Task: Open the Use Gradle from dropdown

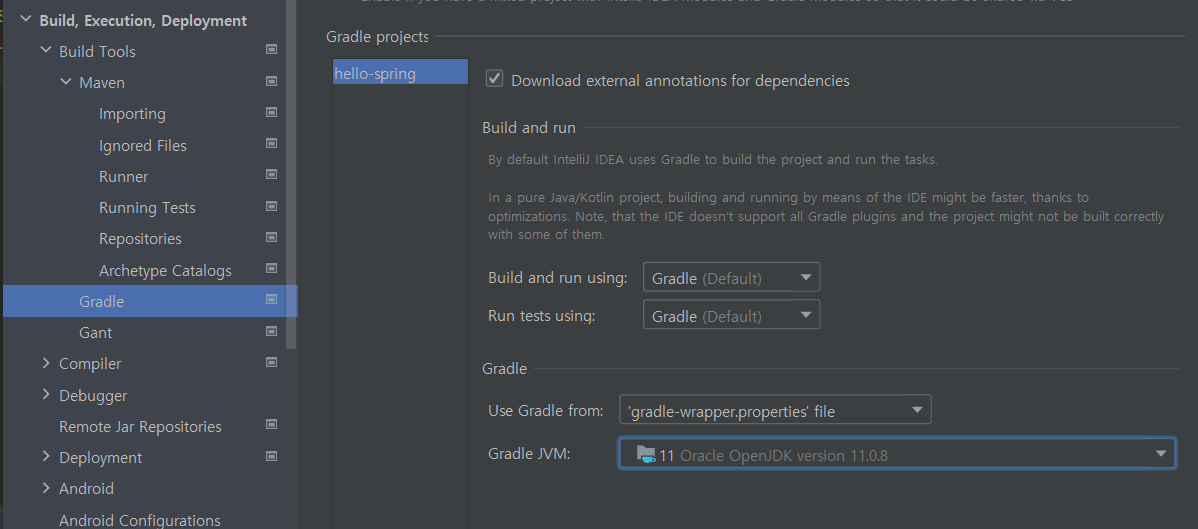Action: point(775,411)
